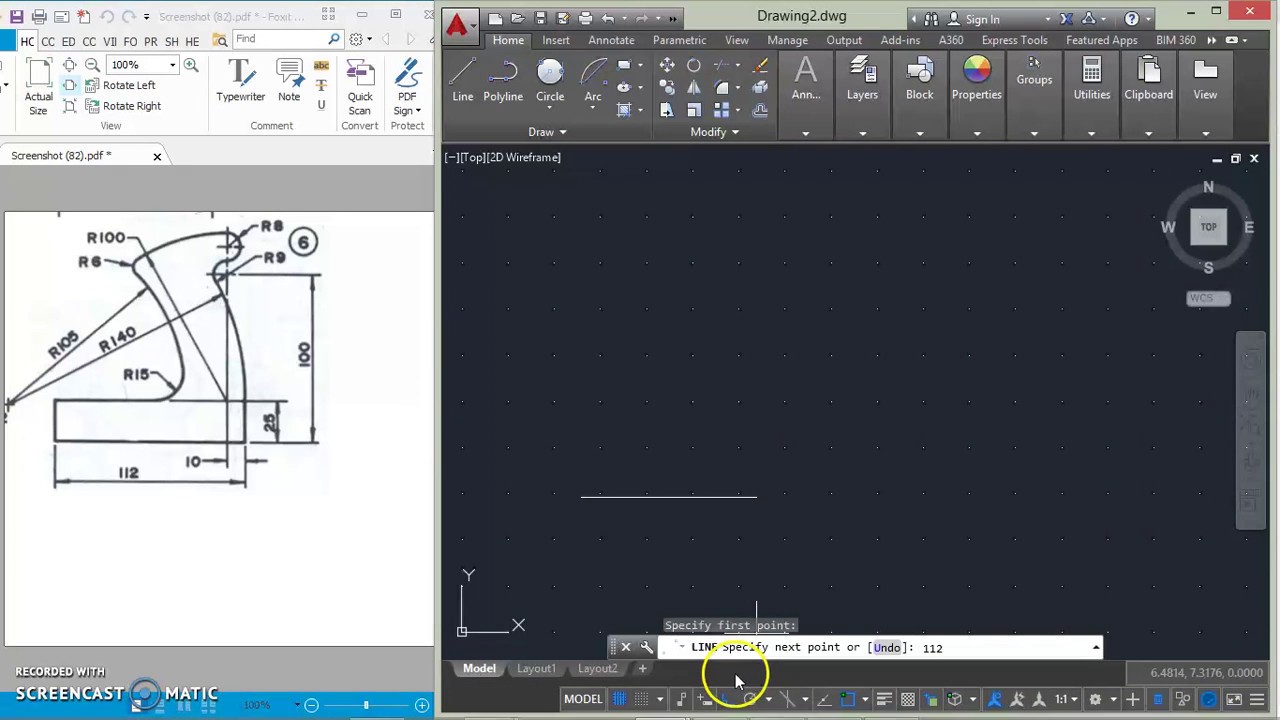The width and height of the screenshot is (1280, 720).
Task: Click the TOP face of ViewCube
Action: [x=1208, y=227]
